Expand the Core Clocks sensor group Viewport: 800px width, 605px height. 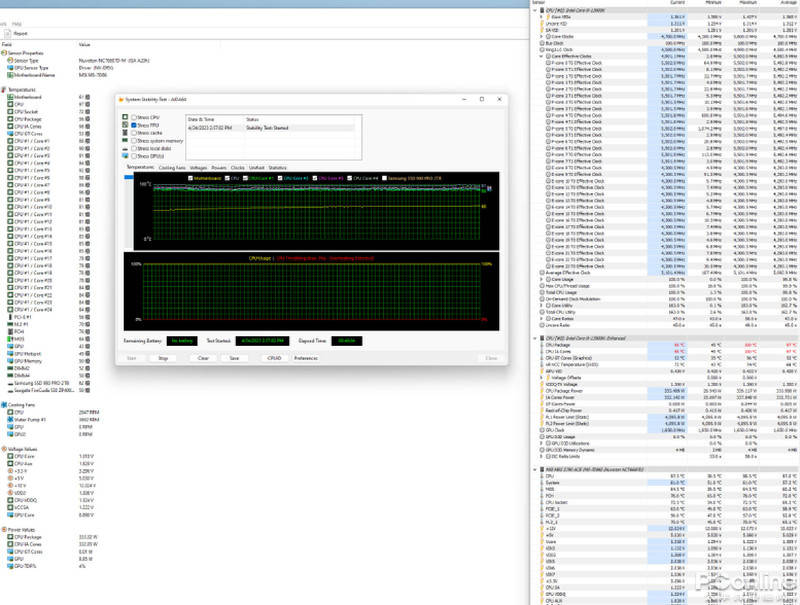pyautogui.click(x=541, y=35)
